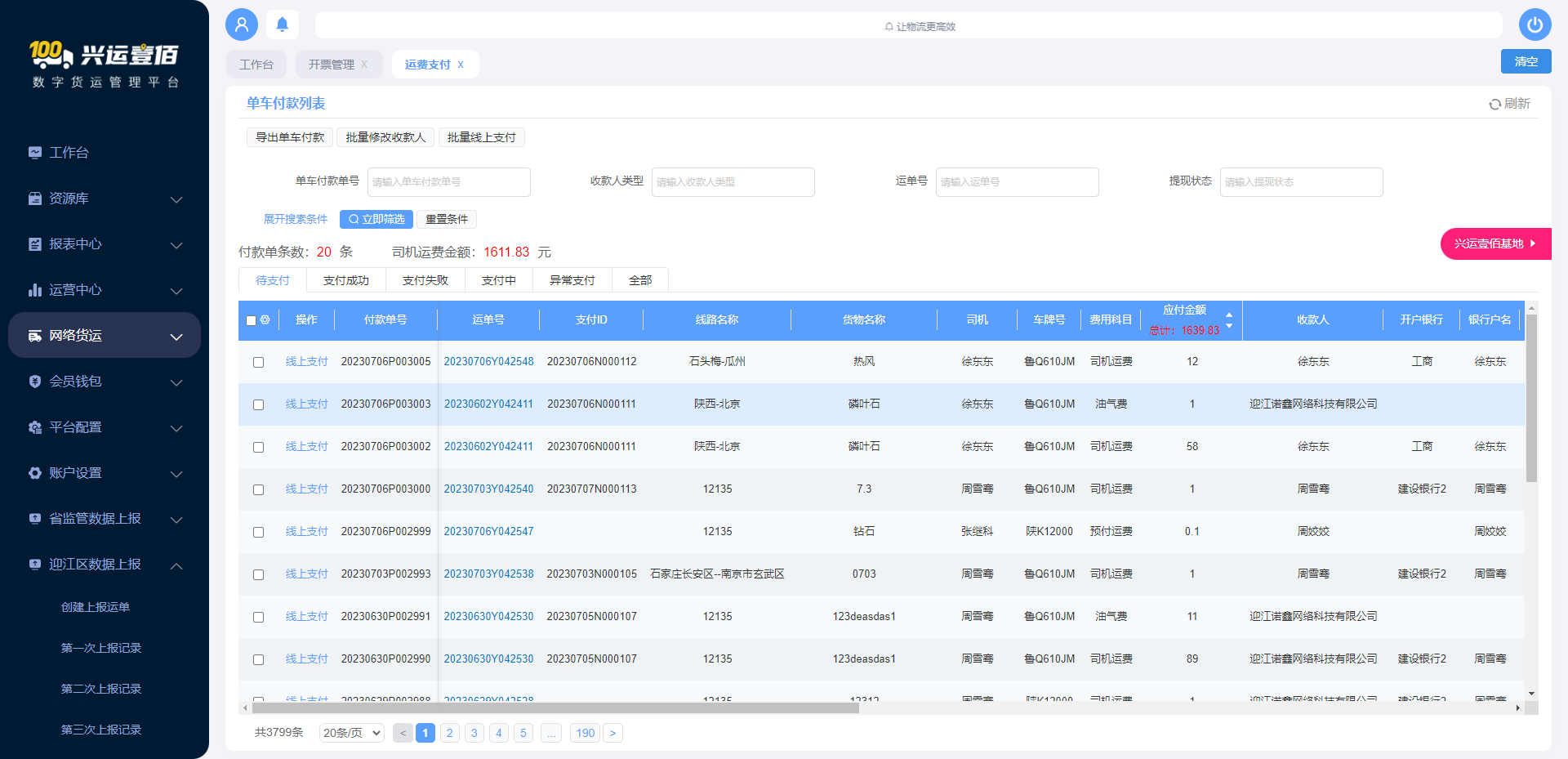
Task: Open 创建上报运单 in sidebar
Action: 96,607
